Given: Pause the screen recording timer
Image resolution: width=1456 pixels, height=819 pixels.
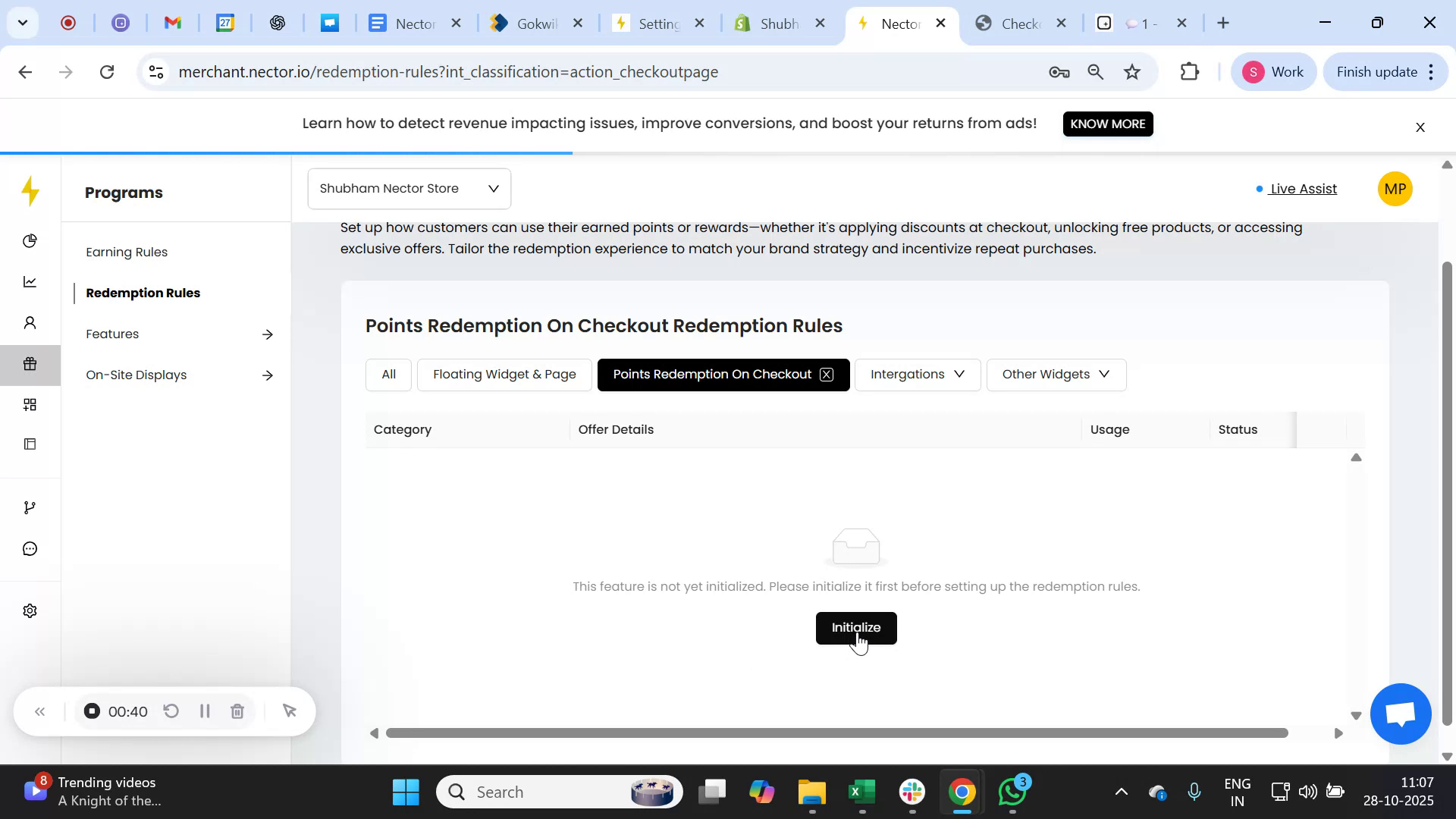Looking at the screenshot, I should pos(204,711).
